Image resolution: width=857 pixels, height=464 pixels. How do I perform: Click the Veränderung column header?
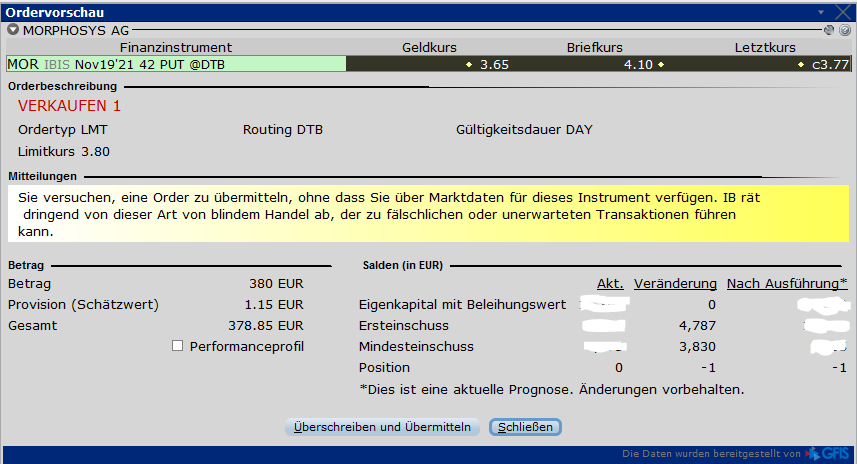675,284
